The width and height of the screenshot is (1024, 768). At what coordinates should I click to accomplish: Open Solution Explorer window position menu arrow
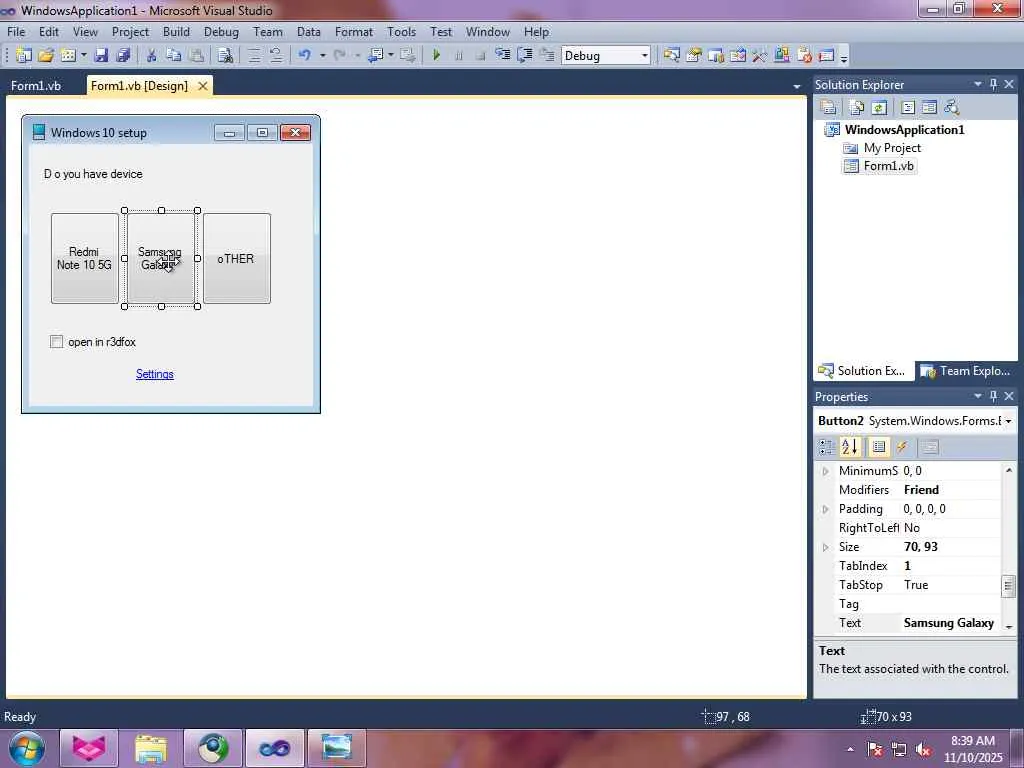pyautogui.click(x=978, y=84)
